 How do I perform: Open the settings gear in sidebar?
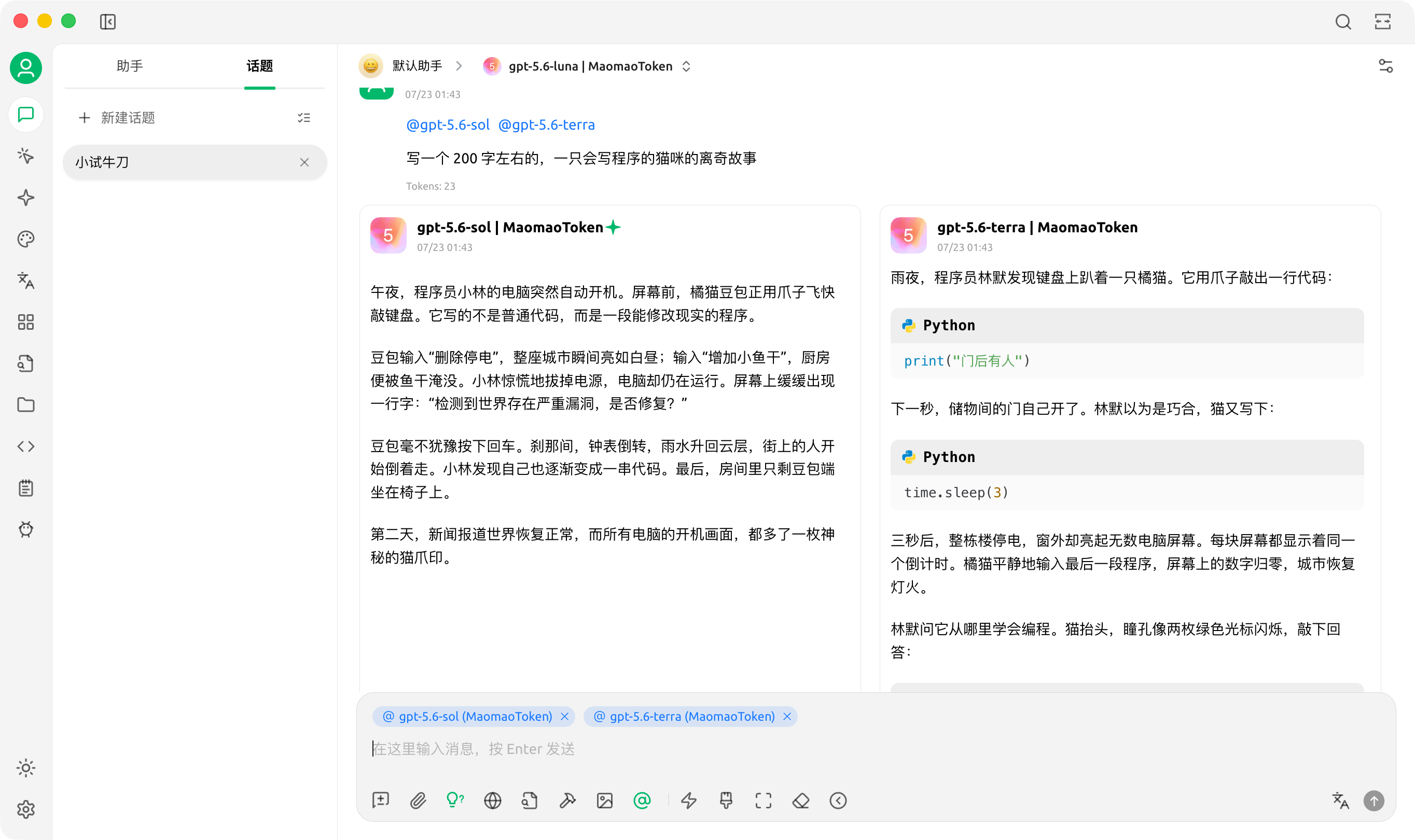click(26, 809)
